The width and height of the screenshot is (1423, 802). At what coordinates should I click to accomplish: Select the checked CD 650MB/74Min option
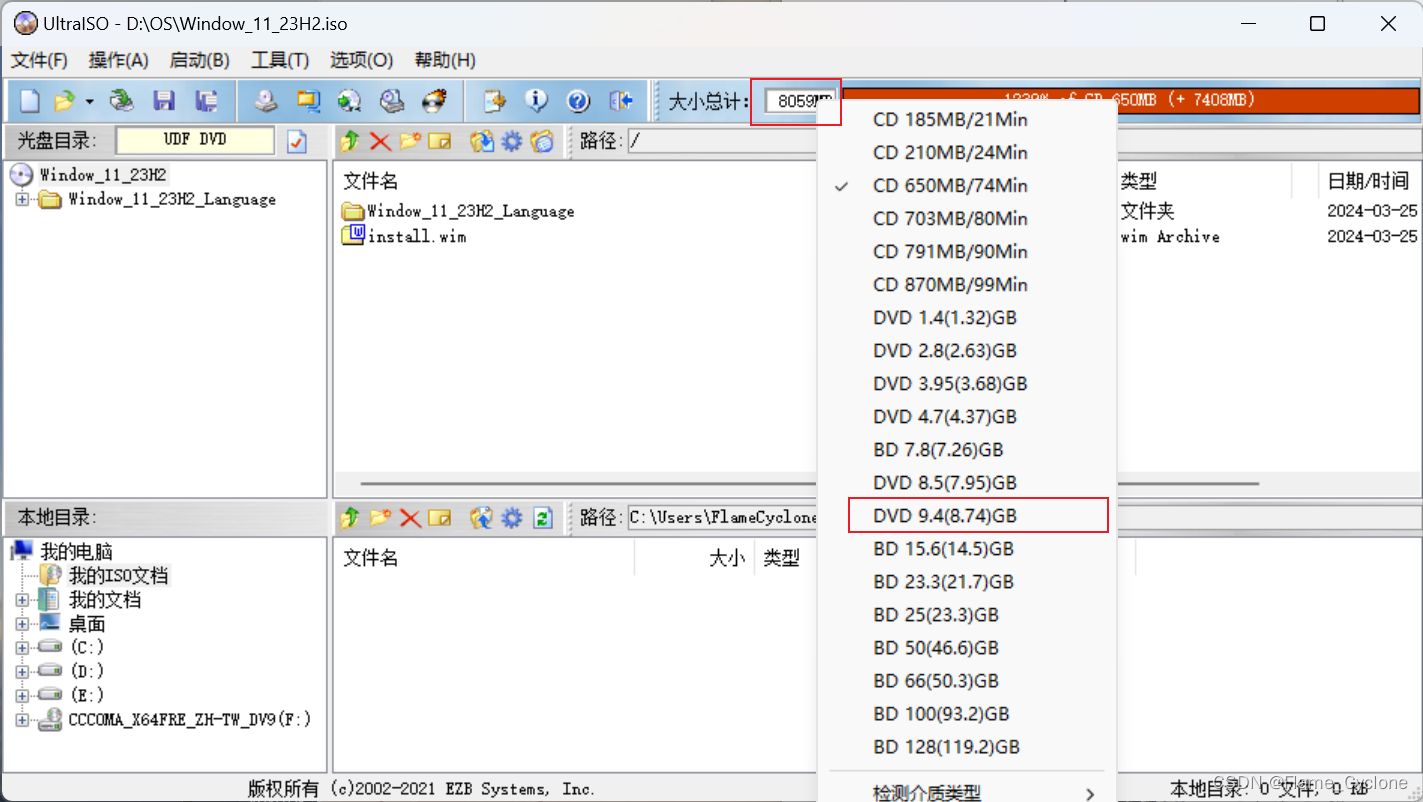point(967,185)
